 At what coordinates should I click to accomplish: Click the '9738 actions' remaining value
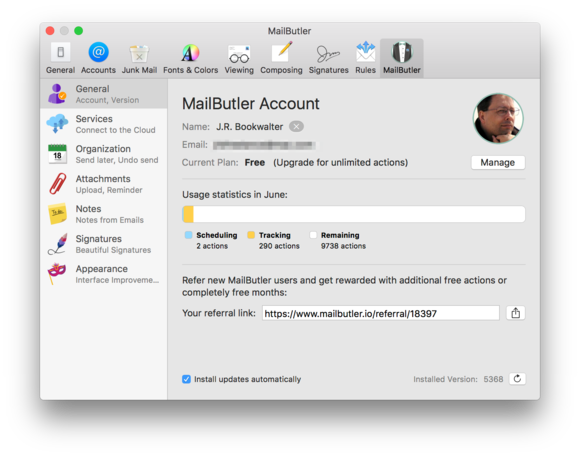coord(343,246)
